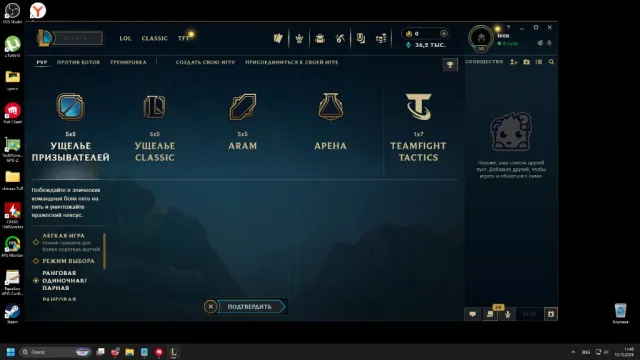Viewport: 640px width, 360px height.
Task: Open the TFT navigation item
Action: [x=183, y=38]
